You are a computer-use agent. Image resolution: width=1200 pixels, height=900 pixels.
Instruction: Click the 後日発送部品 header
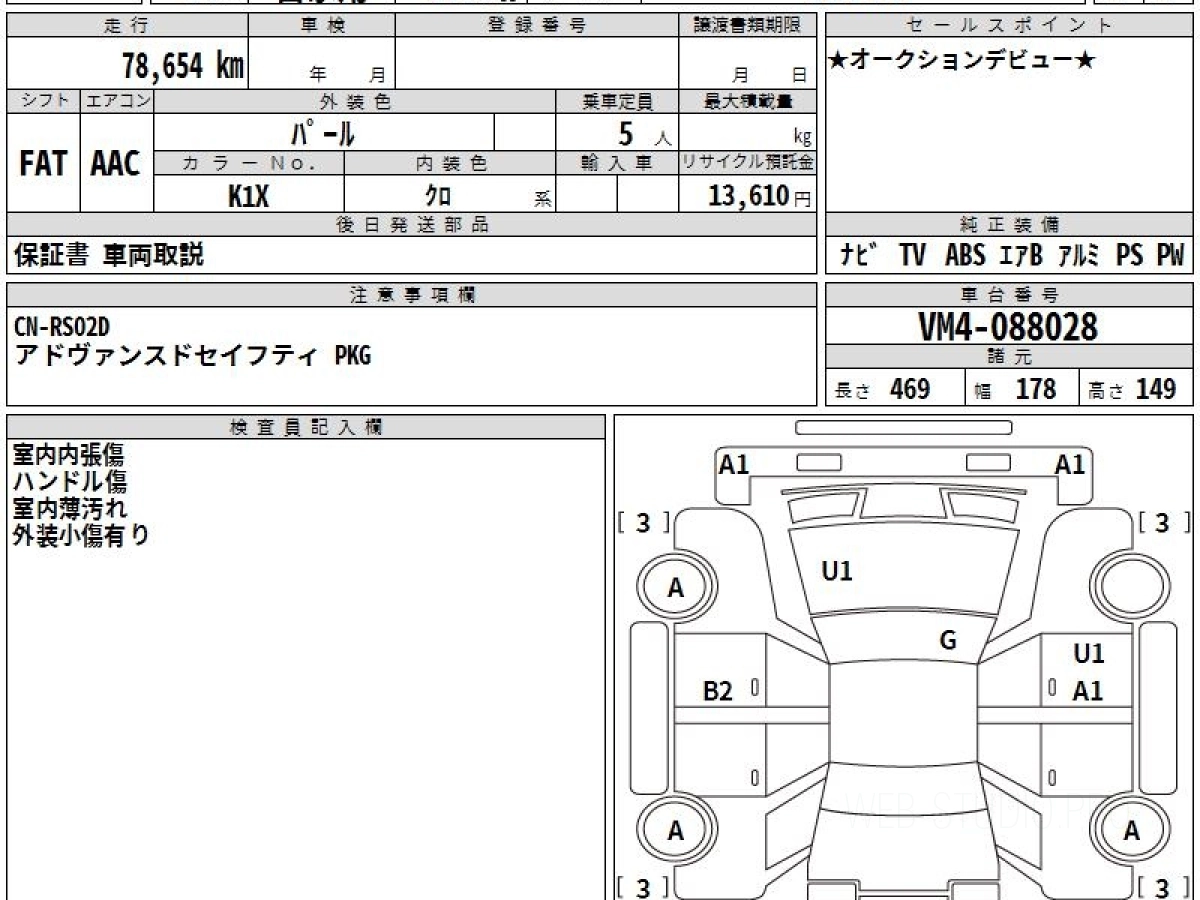pos(411,225)
